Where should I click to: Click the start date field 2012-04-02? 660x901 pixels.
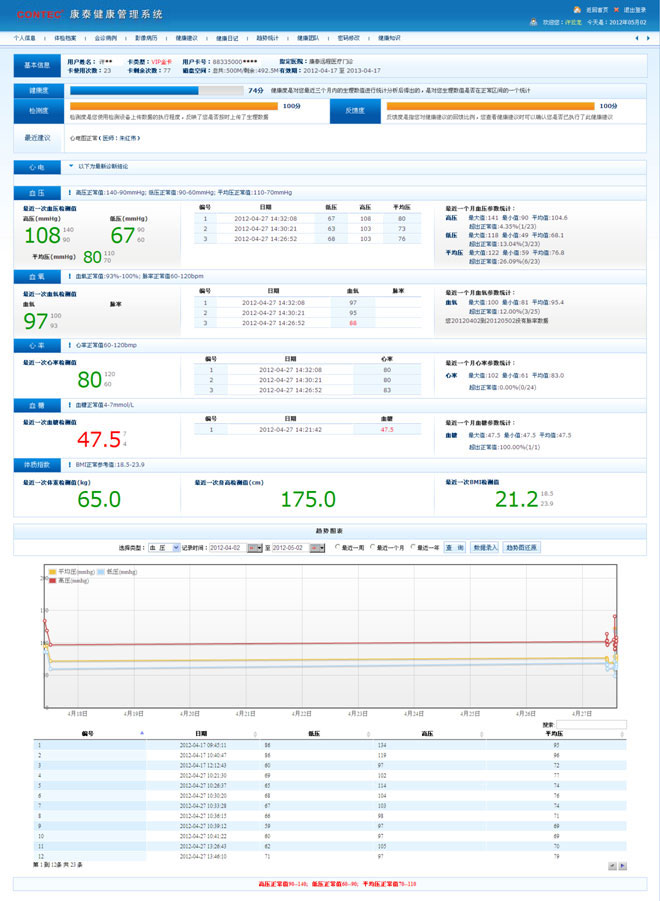[x=228, y=548]
